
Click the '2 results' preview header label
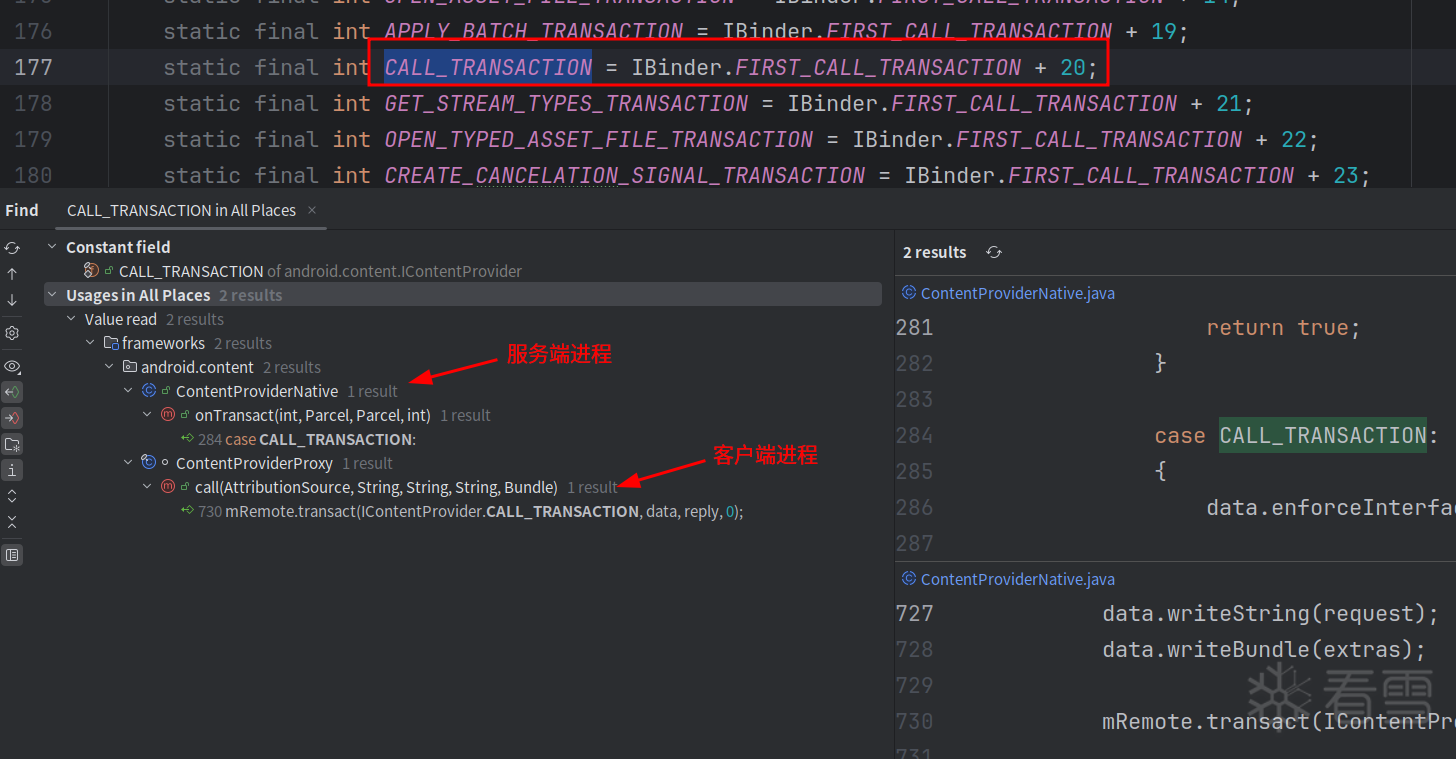tap(935, 252)
